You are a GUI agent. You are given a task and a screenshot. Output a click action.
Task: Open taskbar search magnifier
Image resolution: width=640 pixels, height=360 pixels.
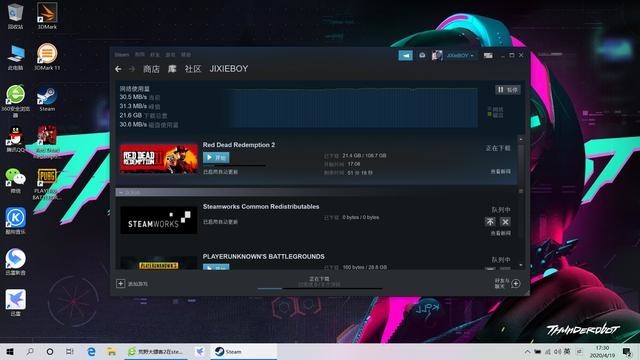[30, 351]
